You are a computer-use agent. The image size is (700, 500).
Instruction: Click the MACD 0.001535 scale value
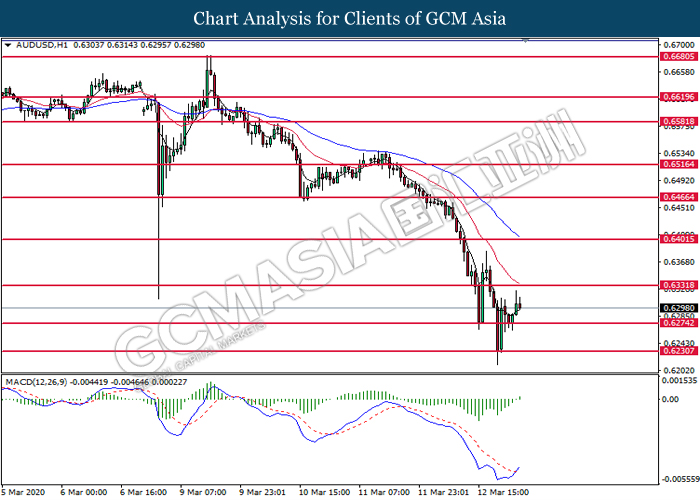(x=679, y=380)
